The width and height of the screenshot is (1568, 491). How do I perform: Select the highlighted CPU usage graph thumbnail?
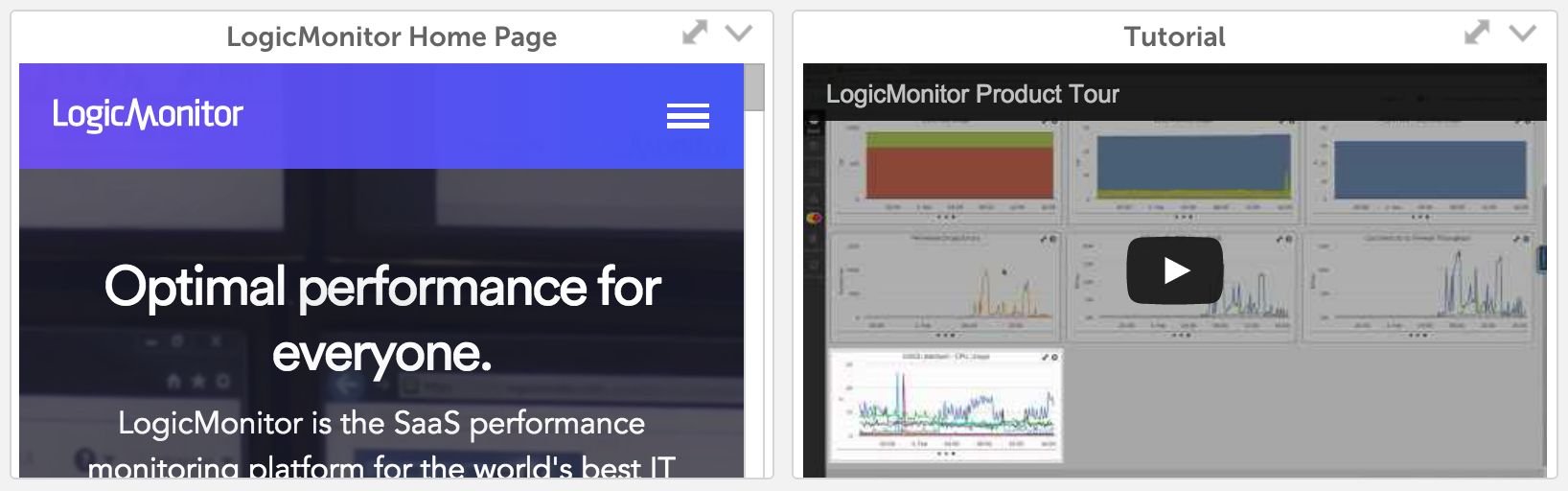[x=945, y=406]
